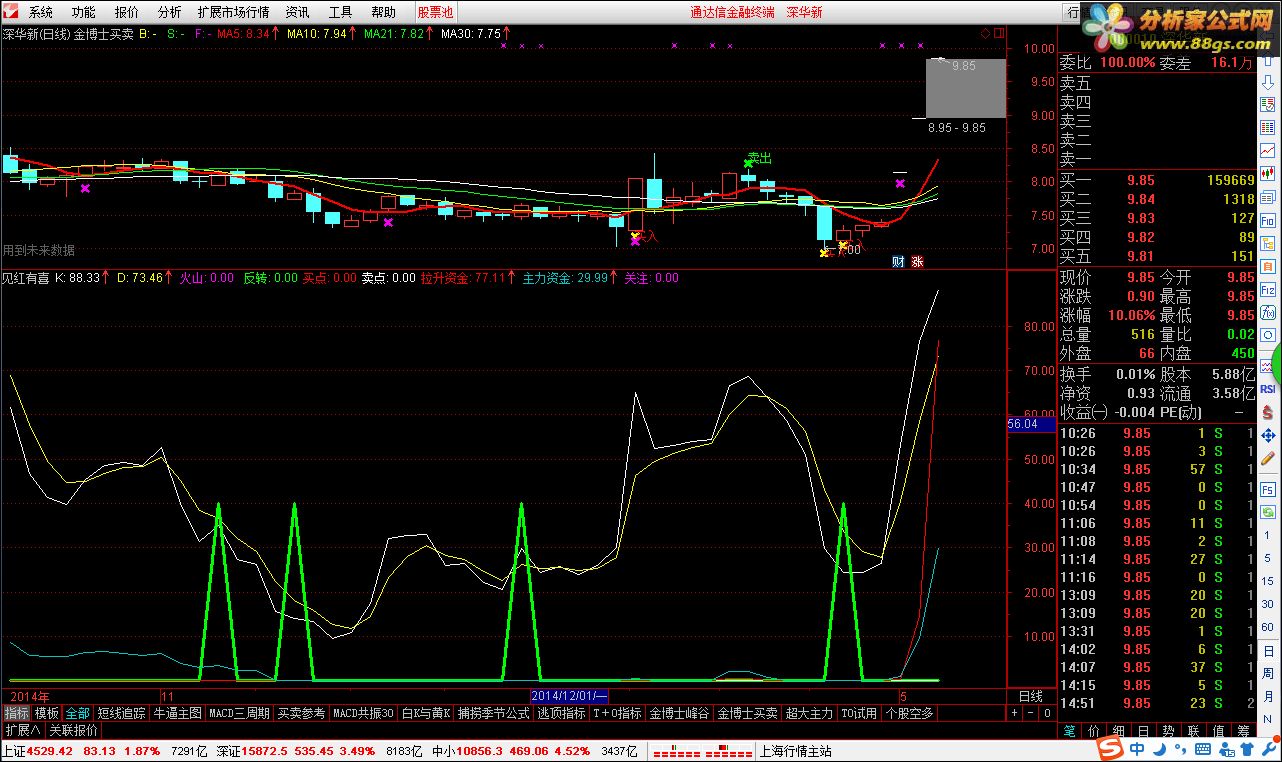1282x762 pixels.
Task: Open the 系统 menu
Action: 40,12
